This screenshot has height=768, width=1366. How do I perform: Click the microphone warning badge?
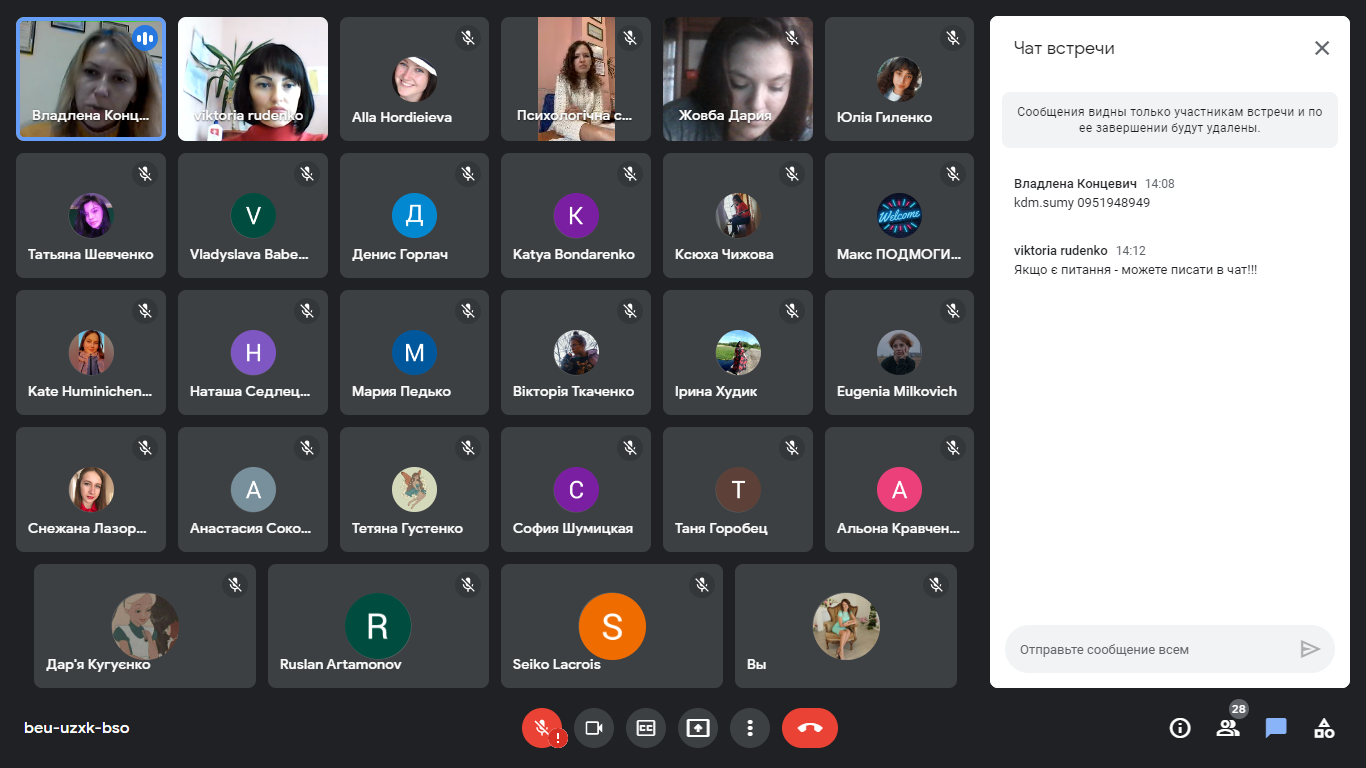[558, 740]
